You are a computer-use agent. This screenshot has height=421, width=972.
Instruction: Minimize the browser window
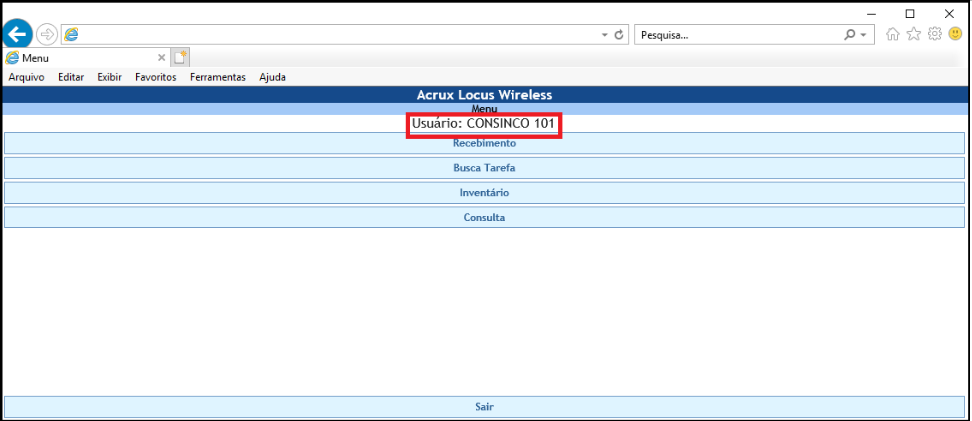872,13
